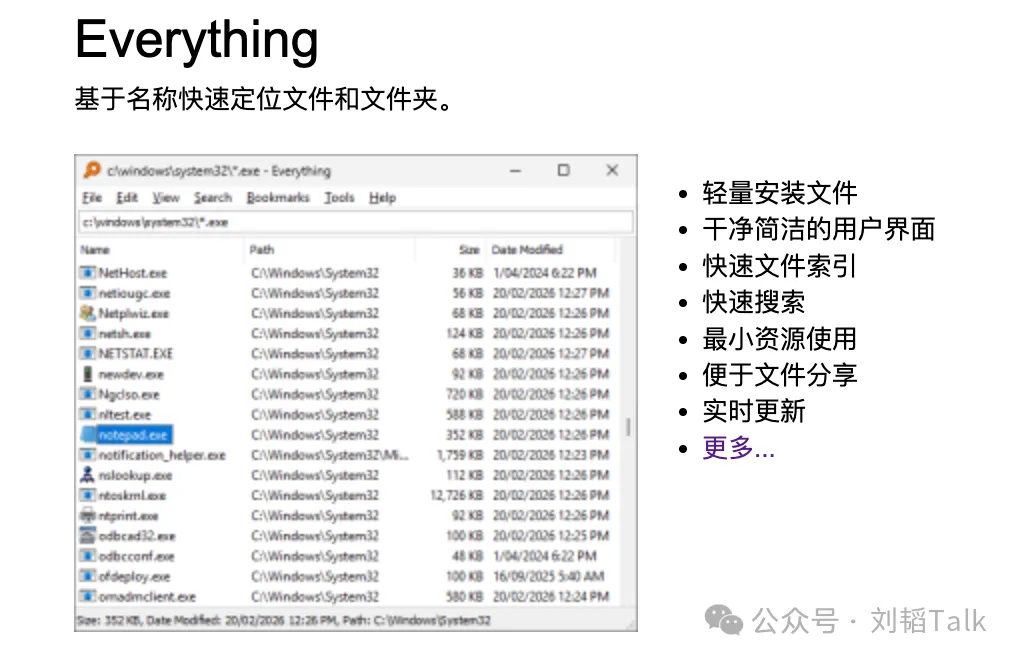Sort by the Path column header
1018x662 pixels.
point(262,250)
